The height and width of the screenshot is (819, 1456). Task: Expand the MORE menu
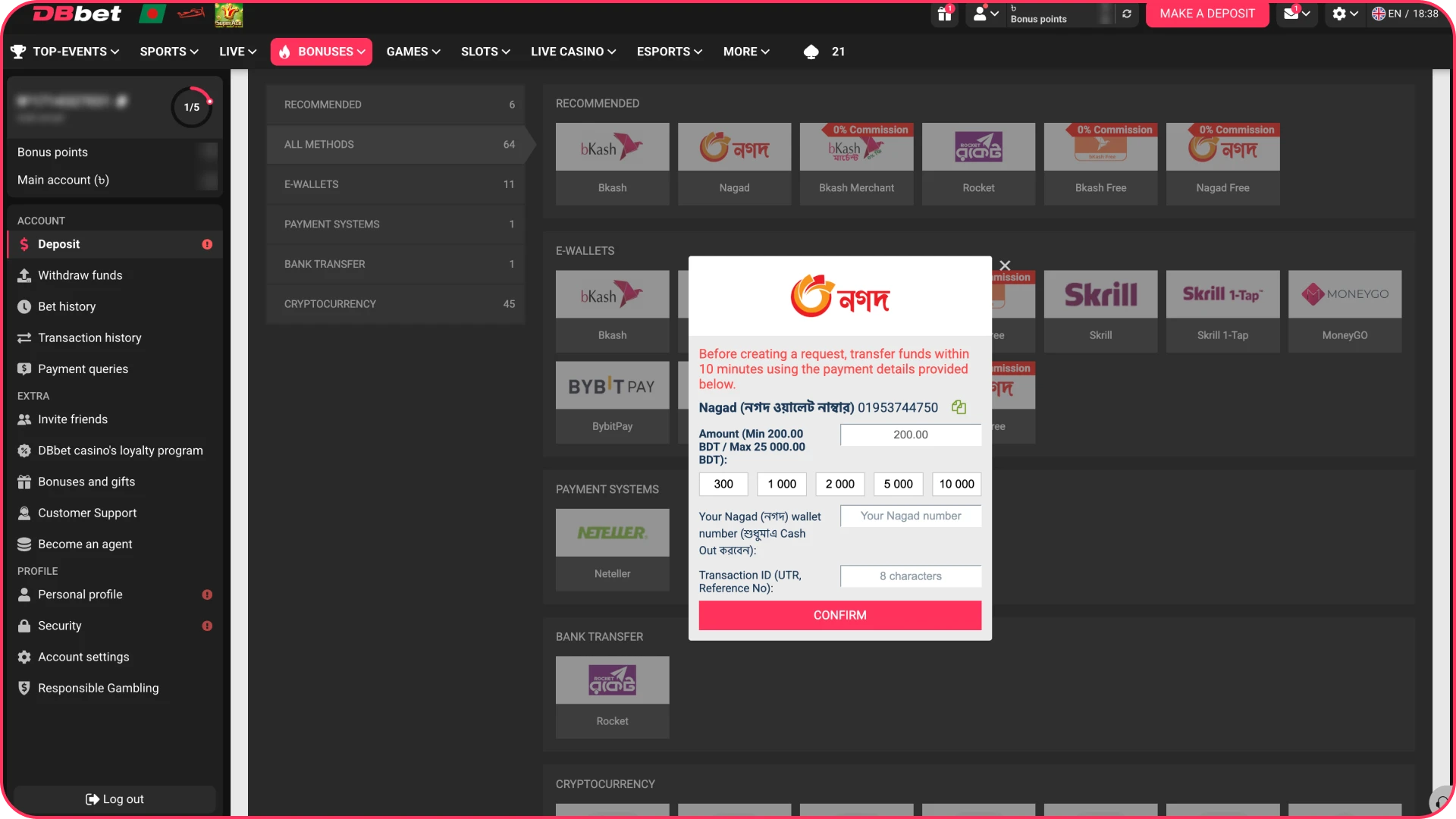click(746, 52)
